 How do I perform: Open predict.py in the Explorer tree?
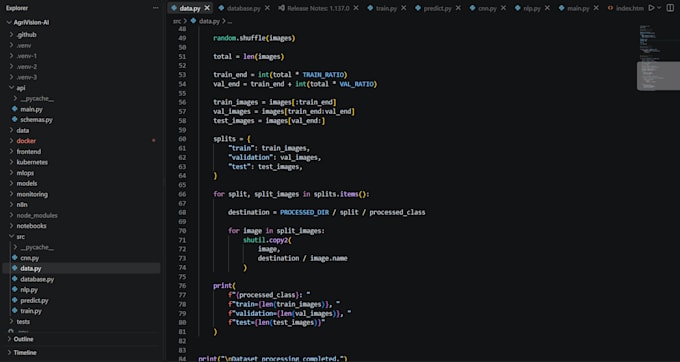(x=34, y=300)
